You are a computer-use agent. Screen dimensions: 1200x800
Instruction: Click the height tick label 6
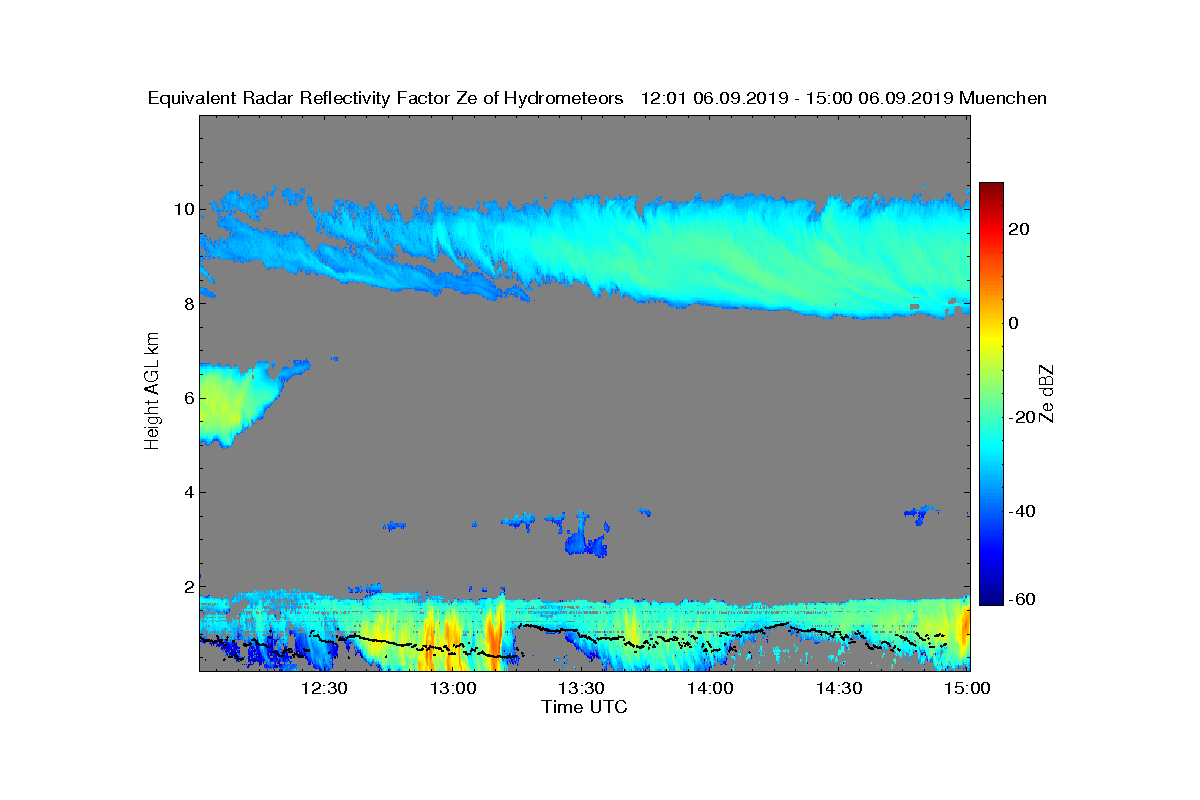(x=187, y=398)
